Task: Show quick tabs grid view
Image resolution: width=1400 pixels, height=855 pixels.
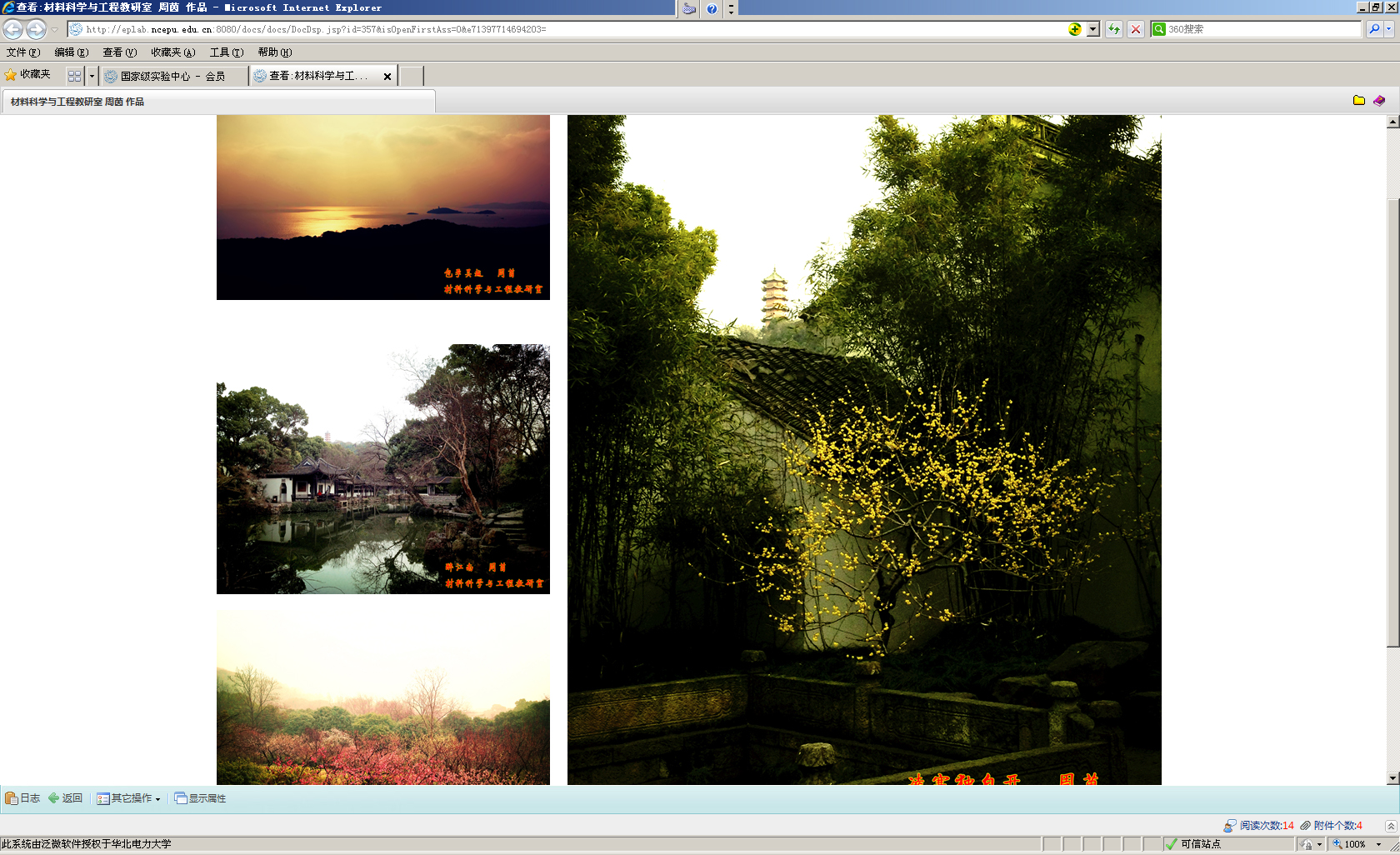Action: [75, 76]
